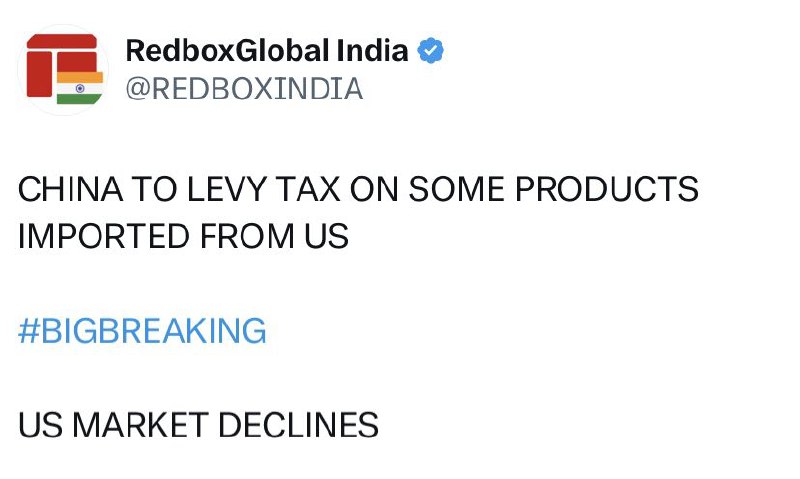Open the @REDBOXINDIA handle link
Image resolution: width=800 pixels, height=479 pixels.
coord(244,89)
